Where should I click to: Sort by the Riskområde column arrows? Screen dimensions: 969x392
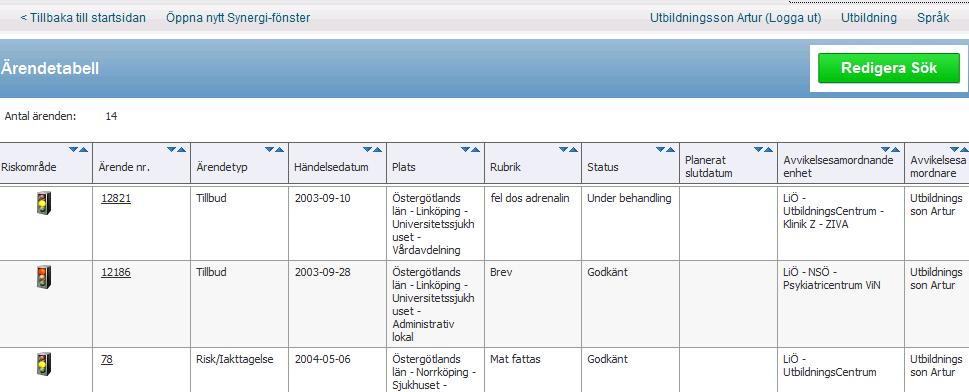[x=78, y=149]
